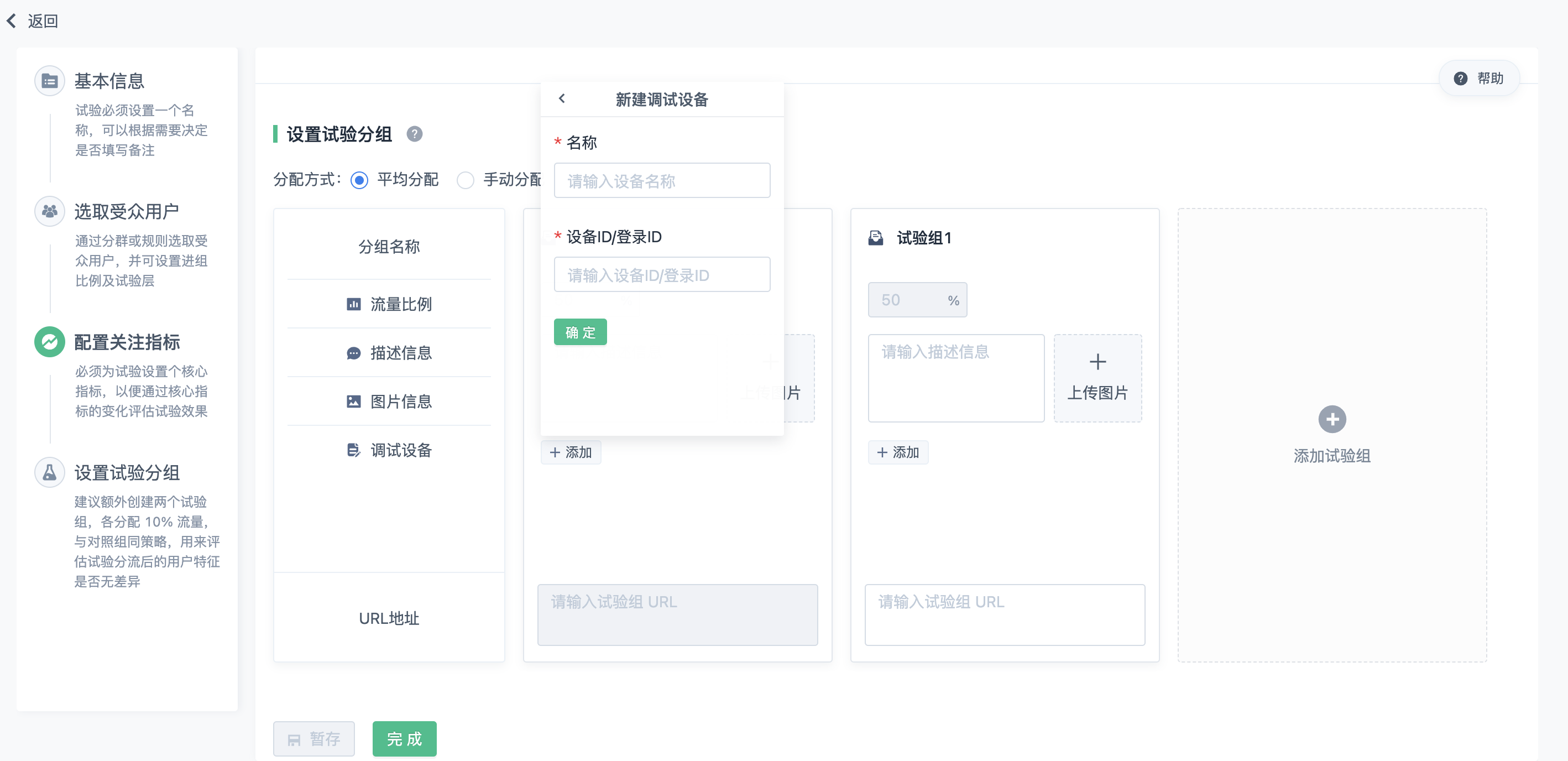The width and height of the screenshot is (1568, 761).
Task: Click the audience users step icon
Action: tap(49, 211)
